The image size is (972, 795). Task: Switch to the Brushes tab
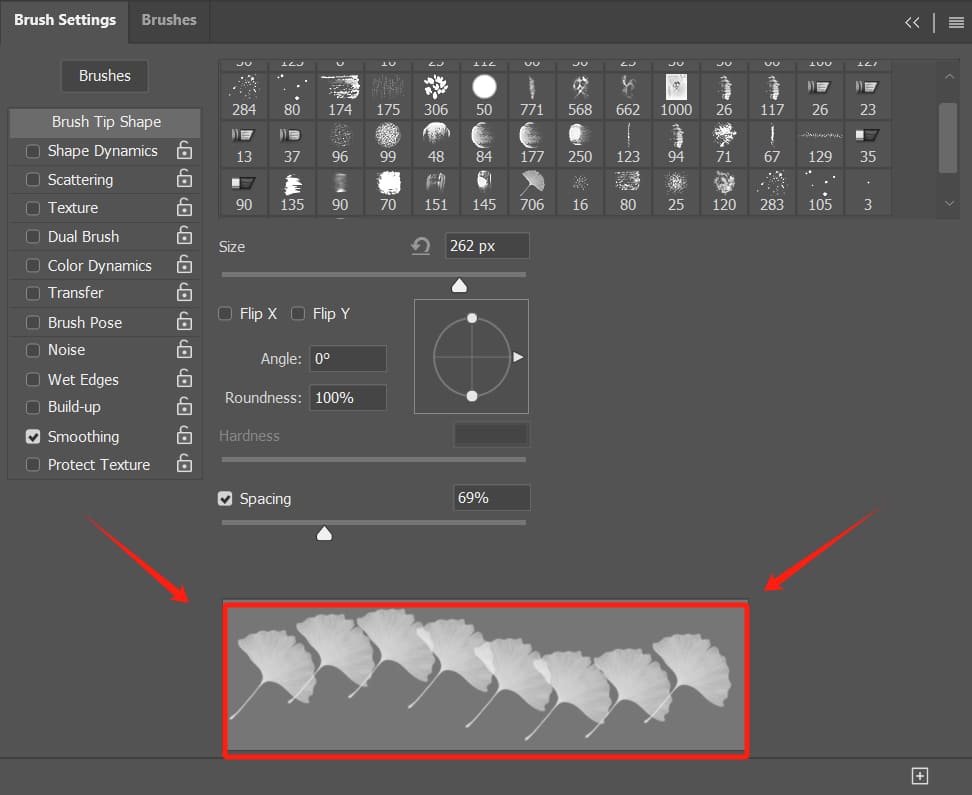(169, 20)
